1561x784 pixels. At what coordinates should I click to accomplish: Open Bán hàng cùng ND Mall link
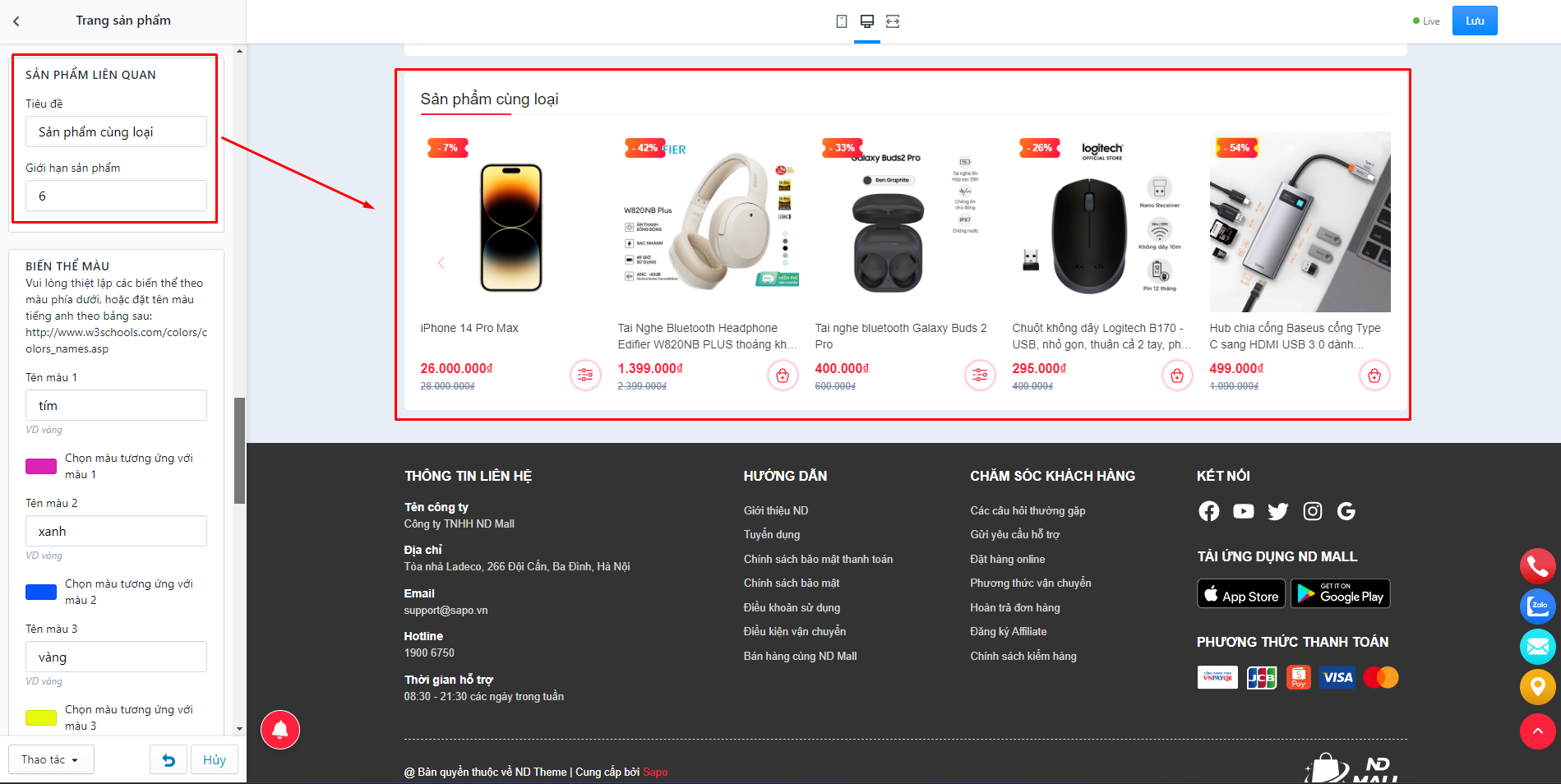(x=800, y=656)
